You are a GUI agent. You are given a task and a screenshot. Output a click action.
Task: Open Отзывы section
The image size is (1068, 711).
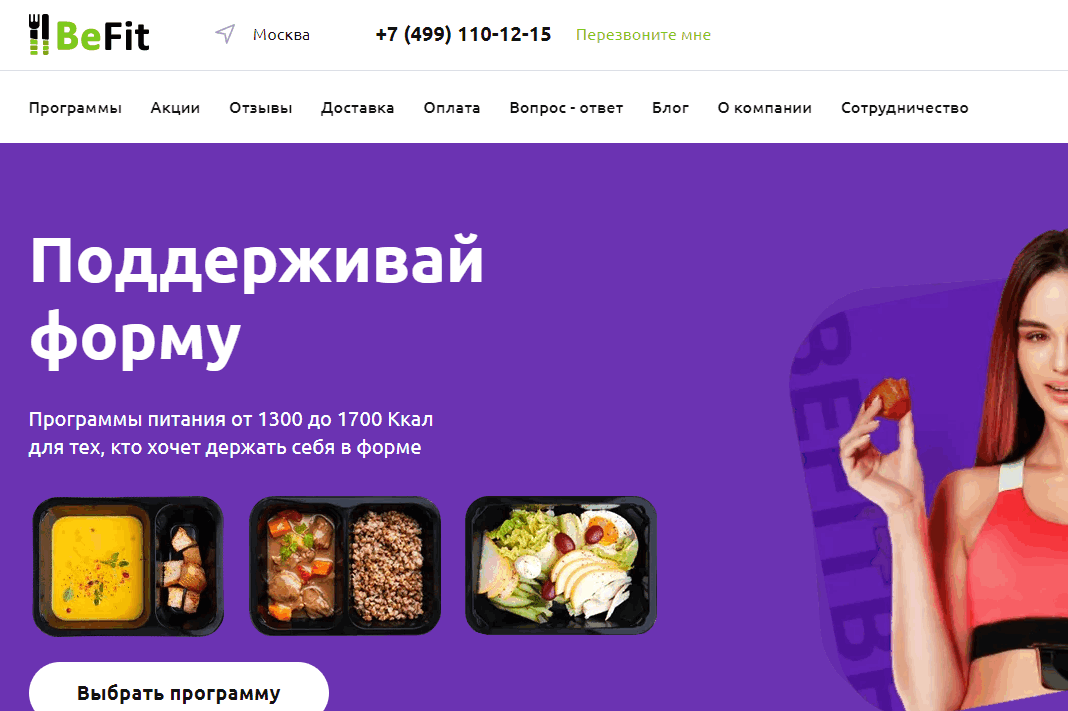261,108
